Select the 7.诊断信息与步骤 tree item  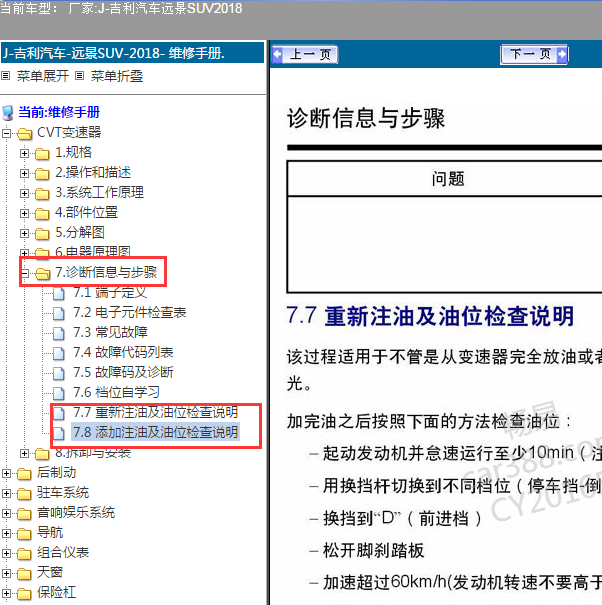point(106,272)
